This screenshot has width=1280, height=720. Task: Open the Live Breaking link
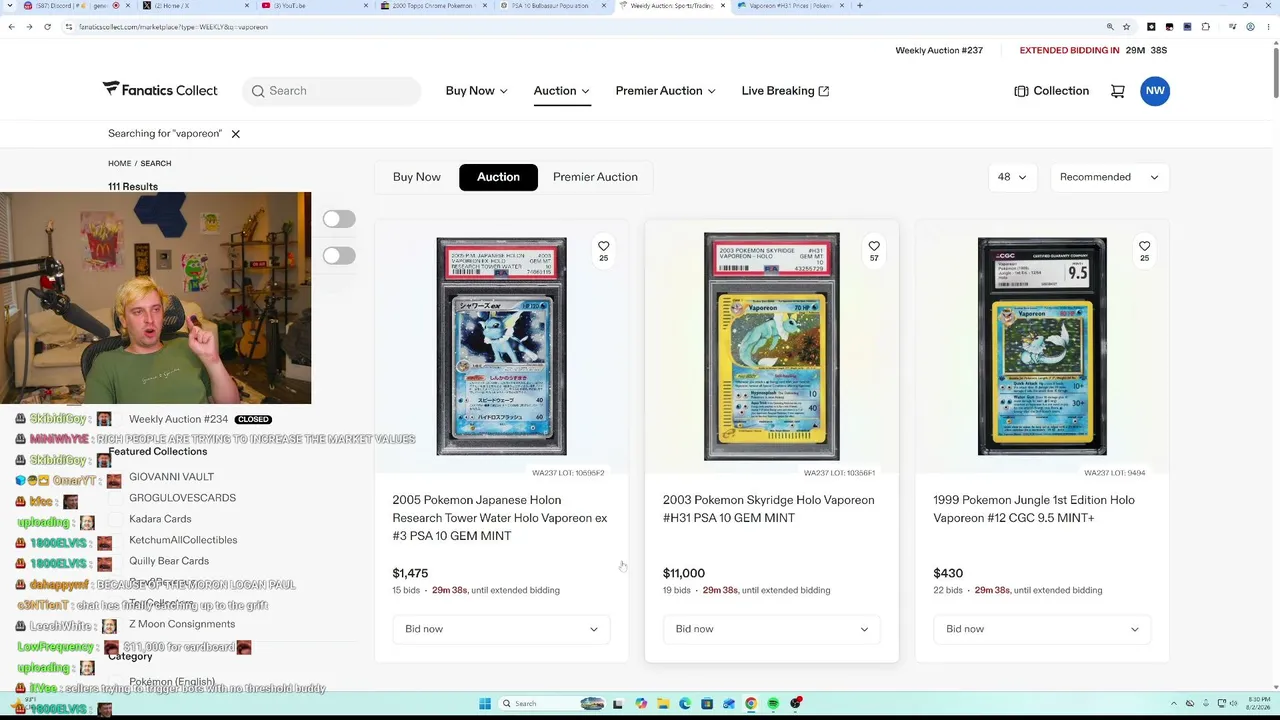coord(785,91)
